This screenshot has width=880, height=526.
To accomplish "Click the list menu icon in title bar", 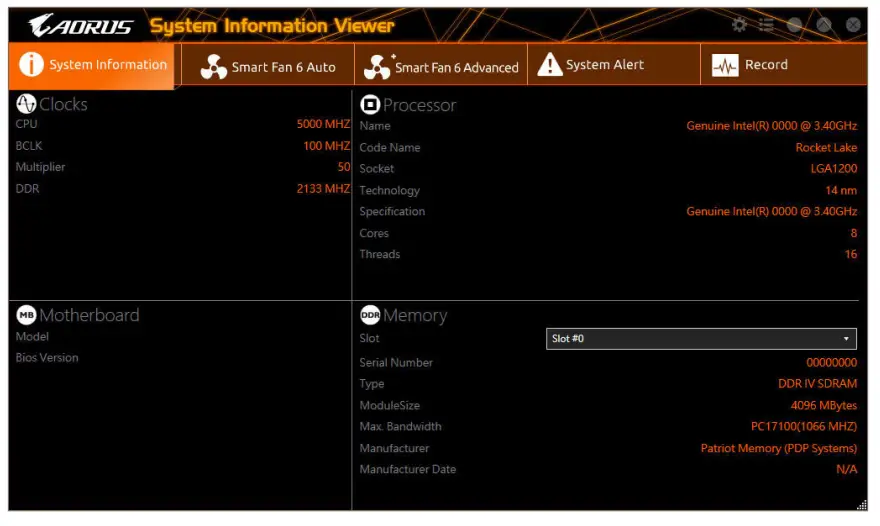I will tap(766, 25).
